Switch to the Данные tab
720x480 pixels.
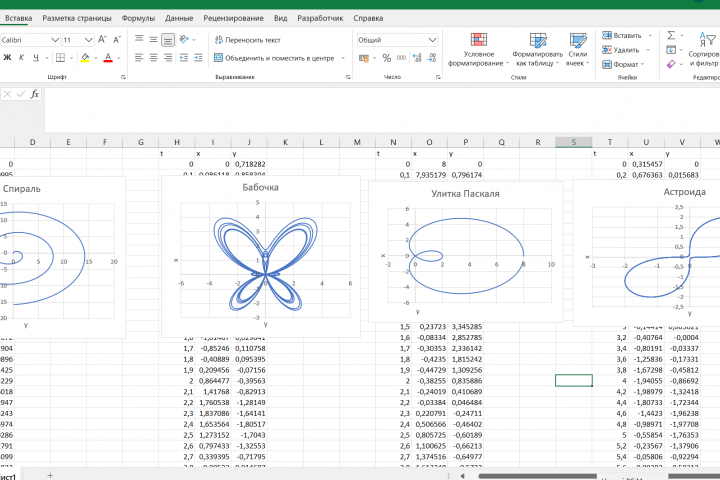(x=179, y=18)
